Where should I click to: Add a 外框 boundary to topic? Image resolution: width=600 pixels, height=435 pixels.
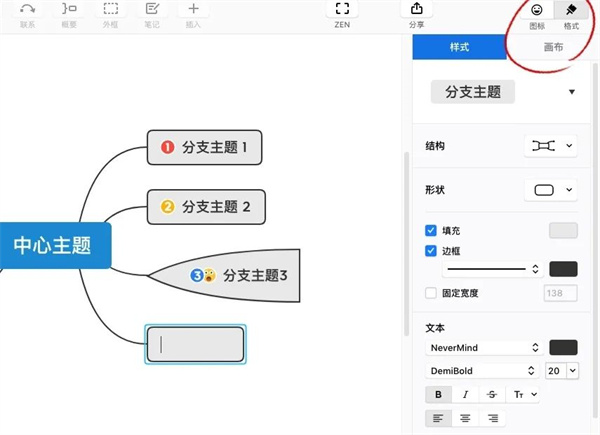click(110, 9)
